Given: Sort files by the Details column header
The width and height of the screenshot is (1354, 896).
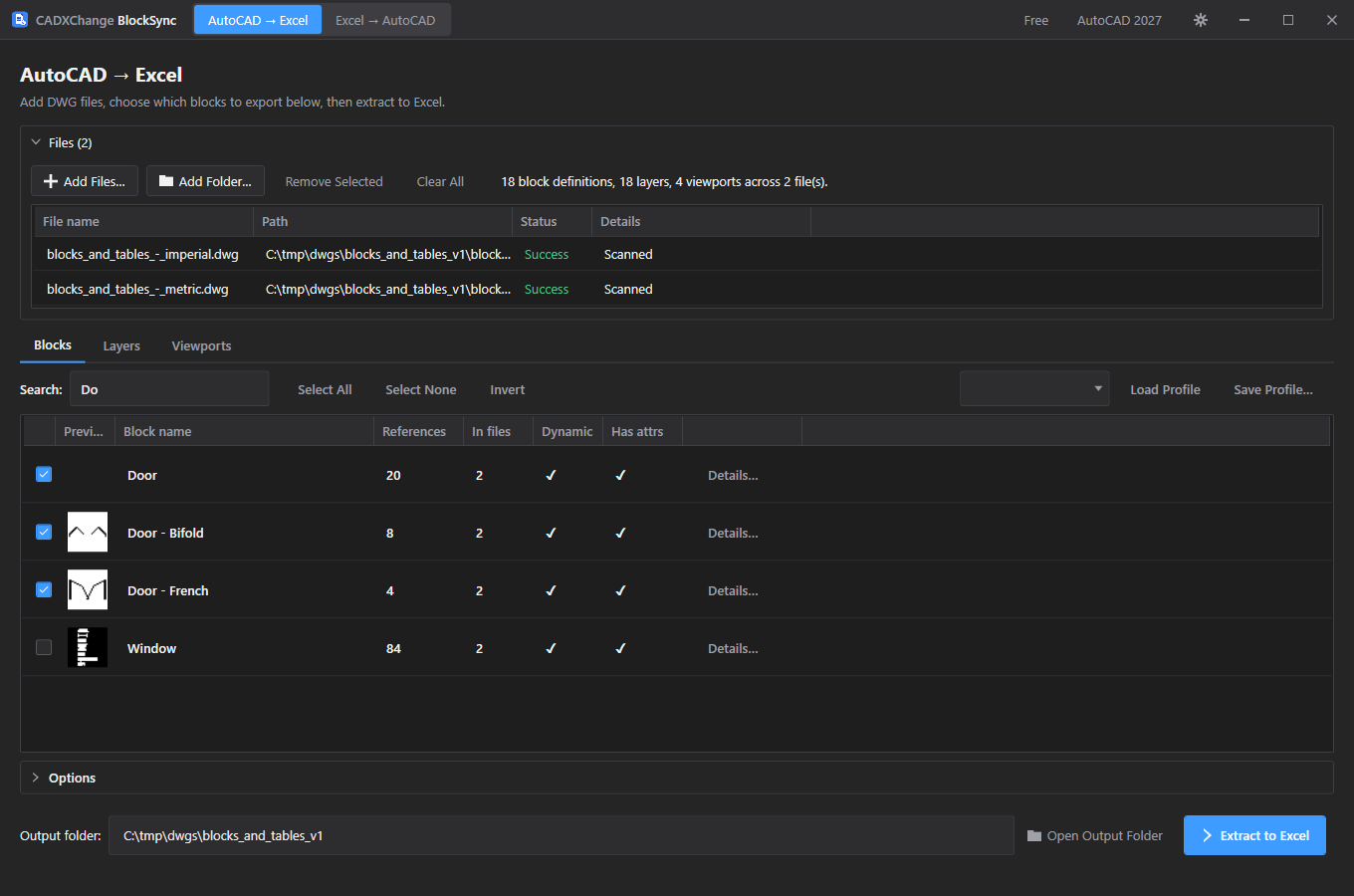Looking at the screenshot, I should pos(701,221).
